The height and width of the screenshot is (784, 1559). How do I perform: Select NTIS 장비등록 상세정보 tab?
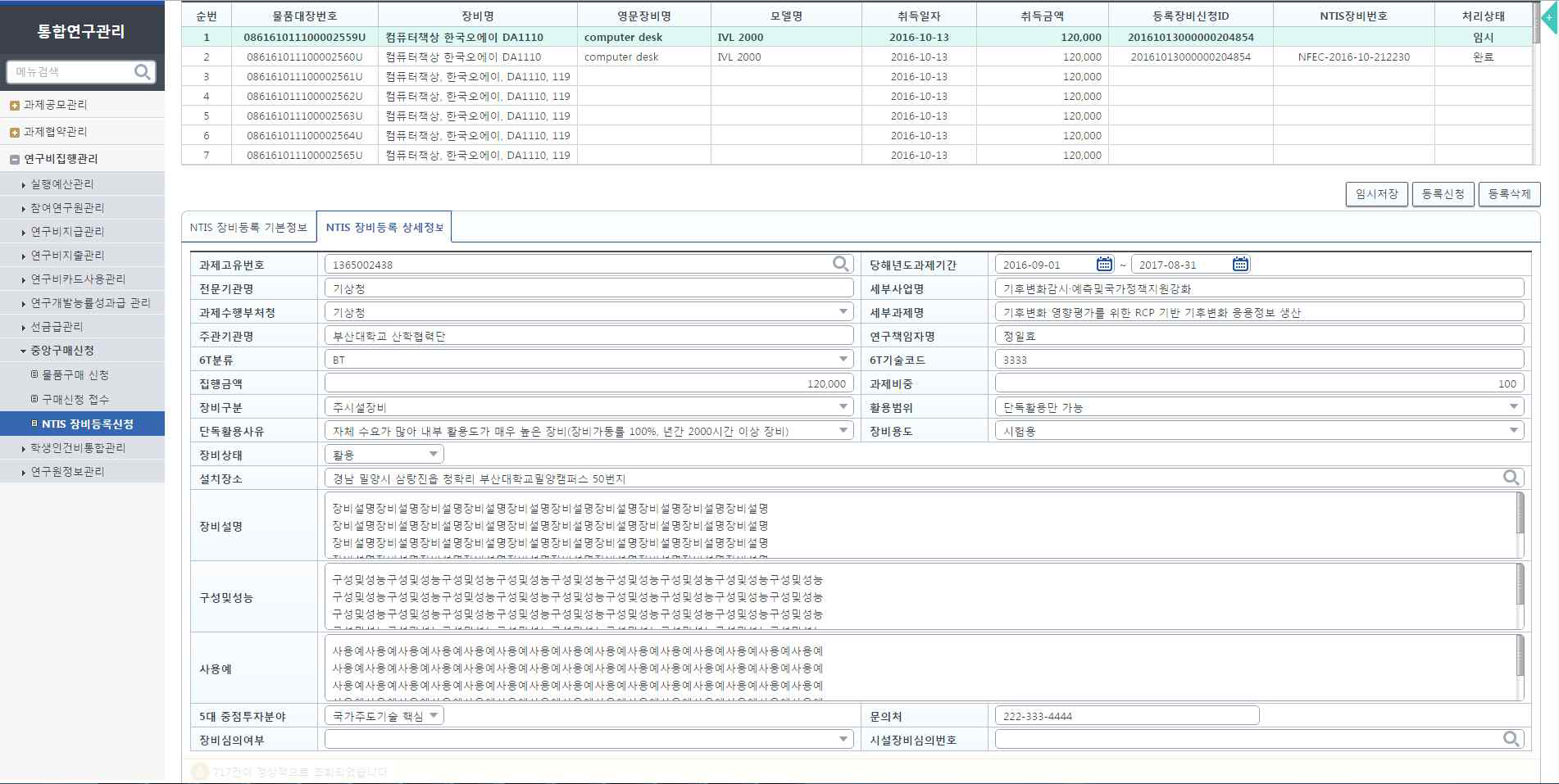click(384, 227)
